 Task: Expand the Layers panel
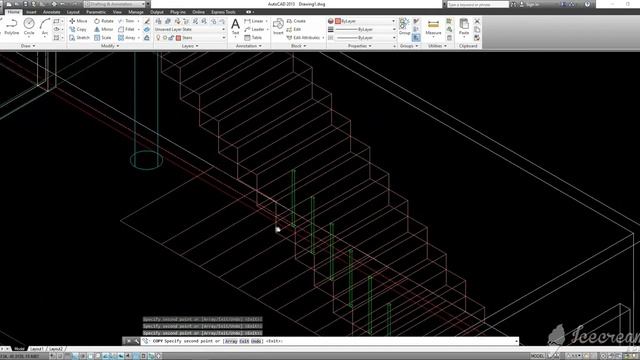(x=190, y=46)
